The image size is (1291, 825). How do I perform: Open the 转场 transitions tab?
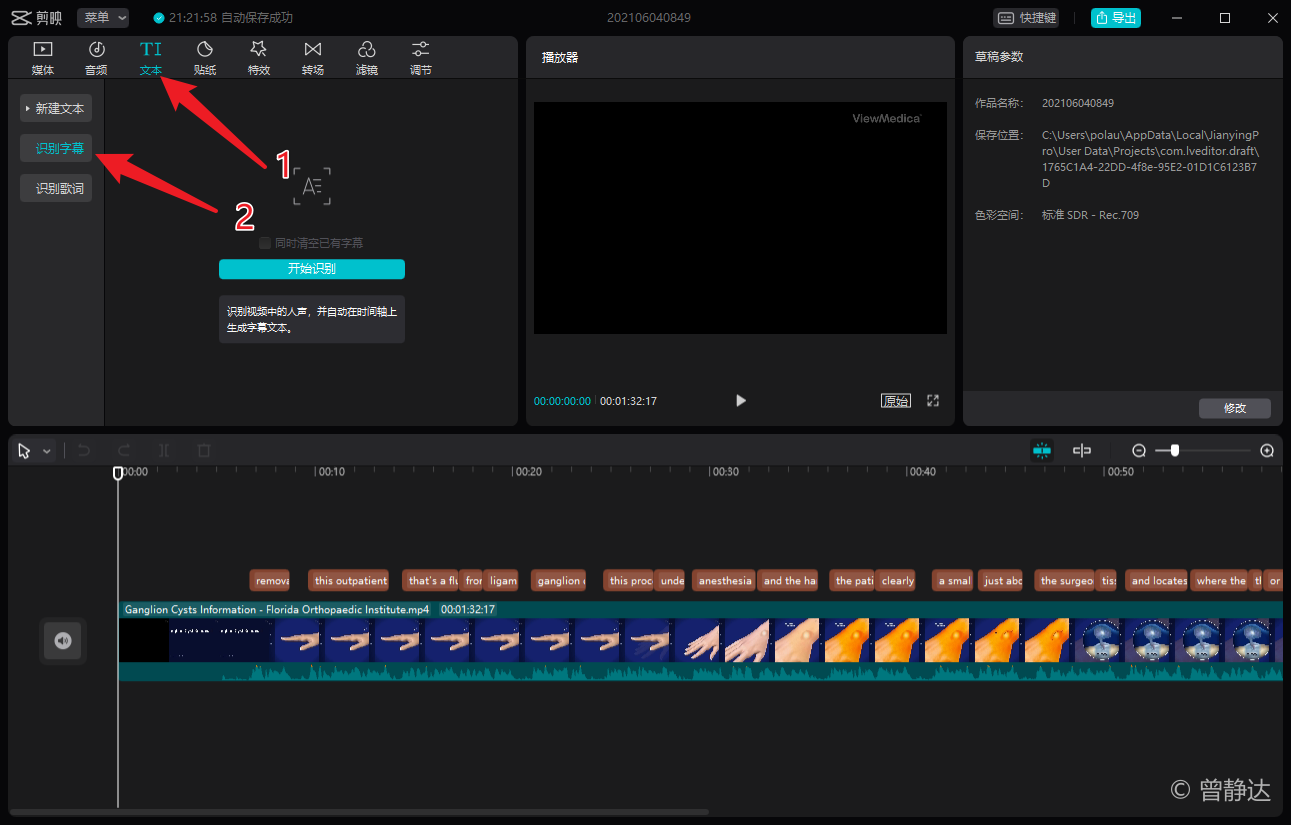click(x=312, y=58)
